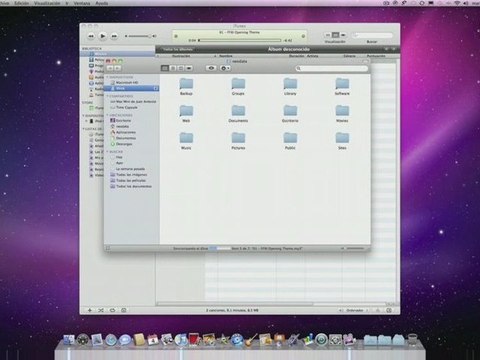Toggle repeat at iTunes bottom bar
The height and width of the screenshot is (360, 480).
tap(112, 310)
